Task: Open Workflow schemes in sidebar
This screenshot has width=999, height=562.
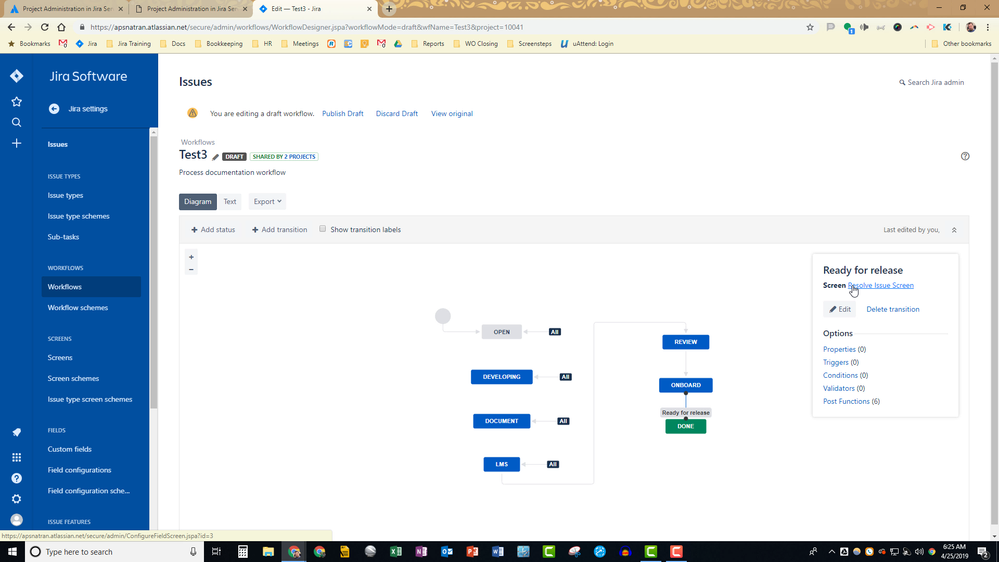Action: click(78, 308)
